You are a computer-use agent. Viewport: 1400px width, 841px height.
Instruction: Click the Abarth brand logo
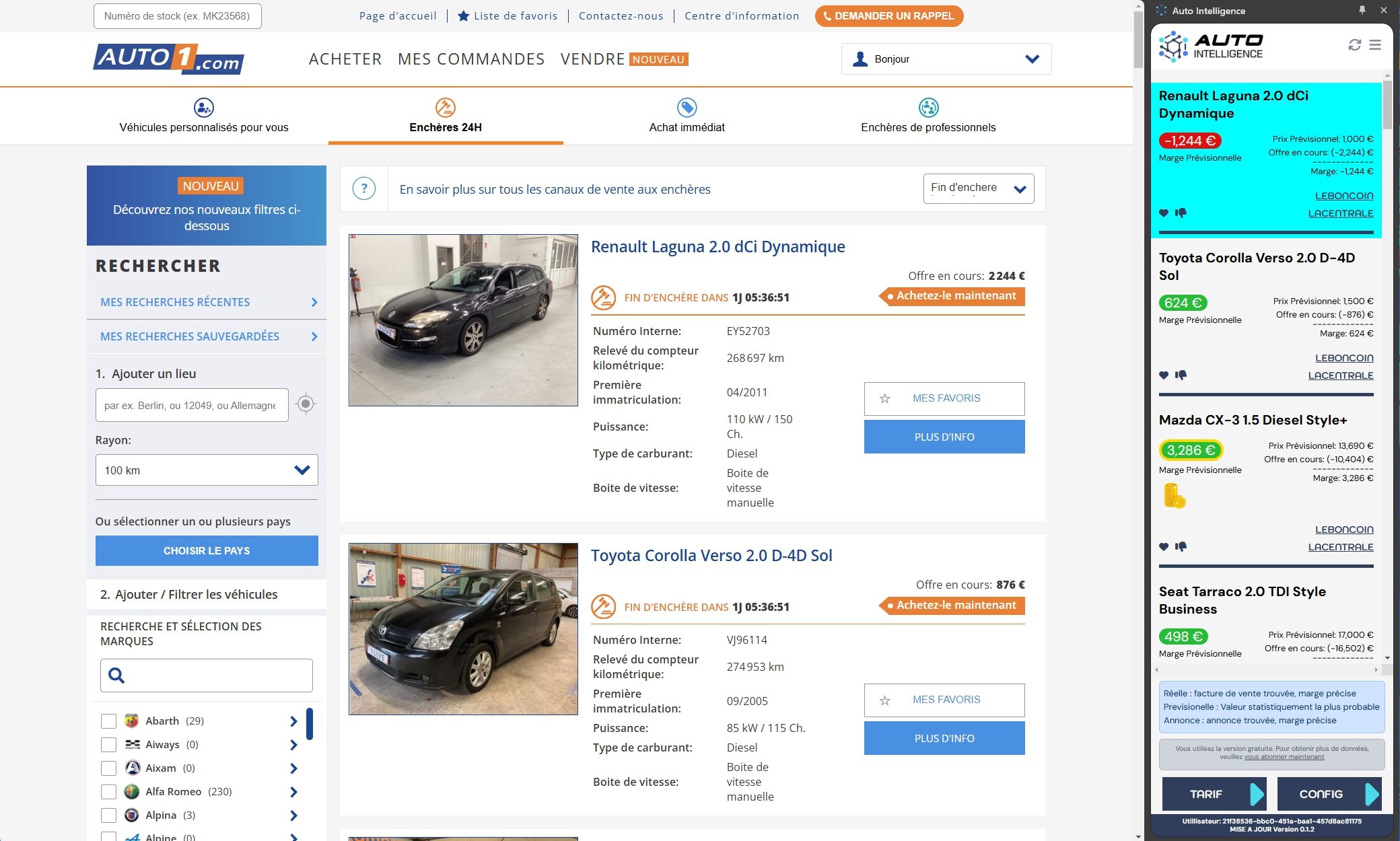coord(132,721)
